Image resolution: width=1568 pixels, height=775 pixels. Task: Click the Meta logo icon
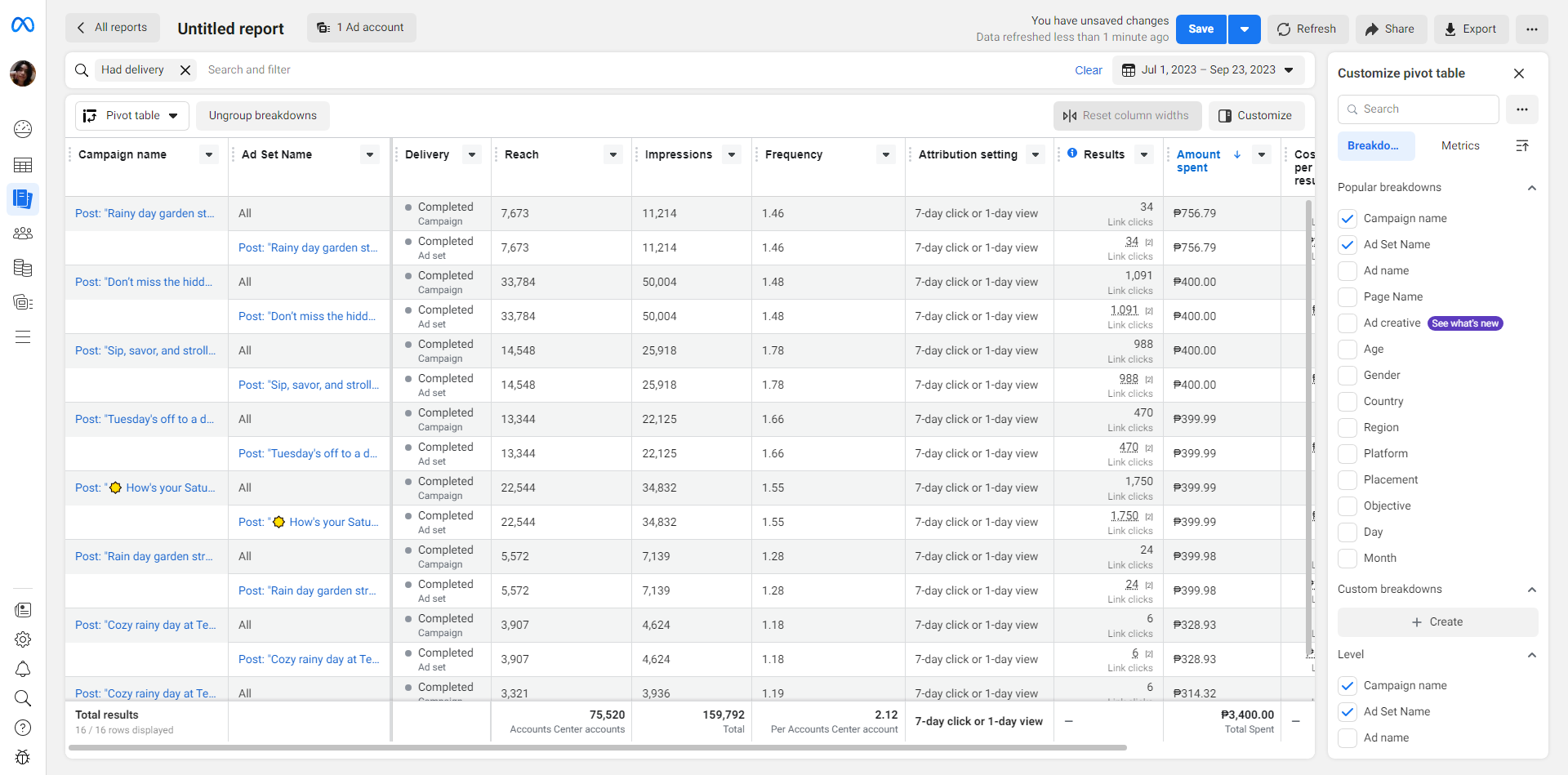pyautogui.click(x=23, y=25)
